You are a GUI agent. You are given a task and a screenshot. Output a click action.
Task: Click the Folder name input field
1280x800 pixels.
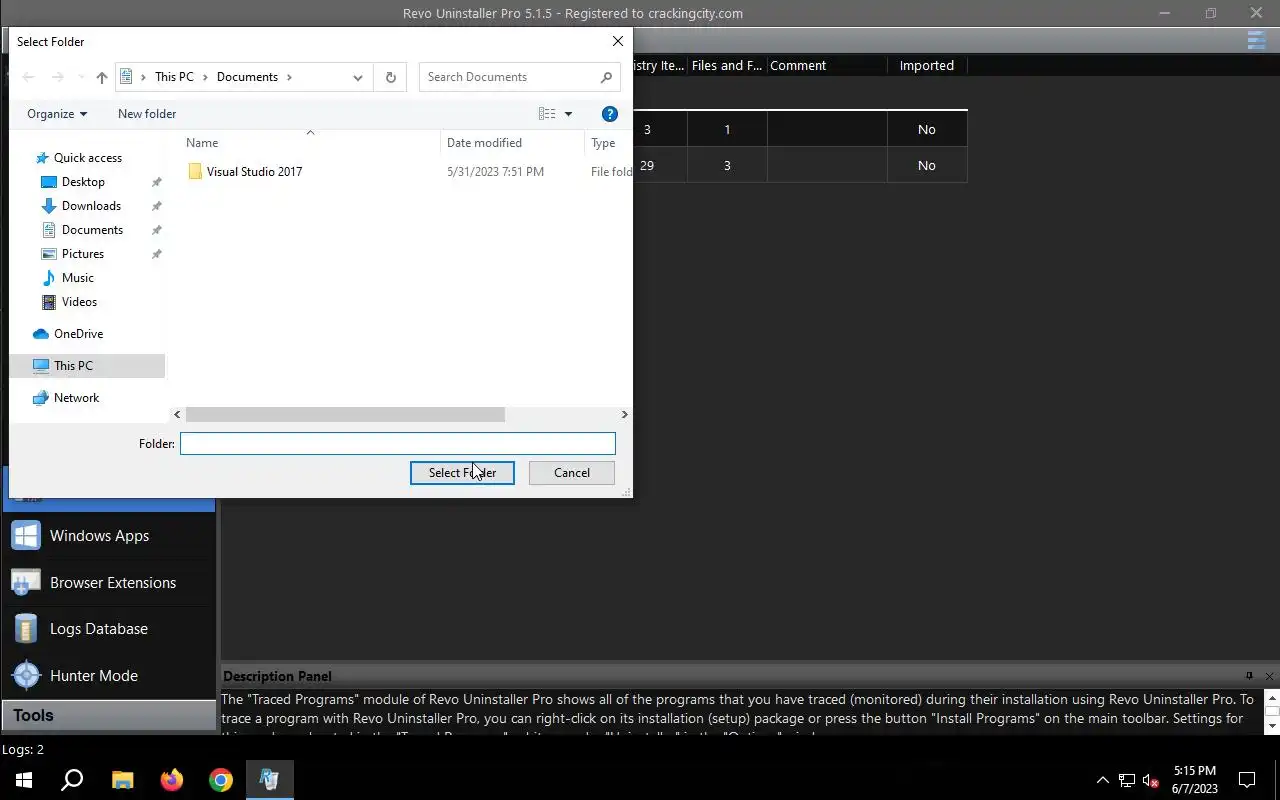[397, 443]
